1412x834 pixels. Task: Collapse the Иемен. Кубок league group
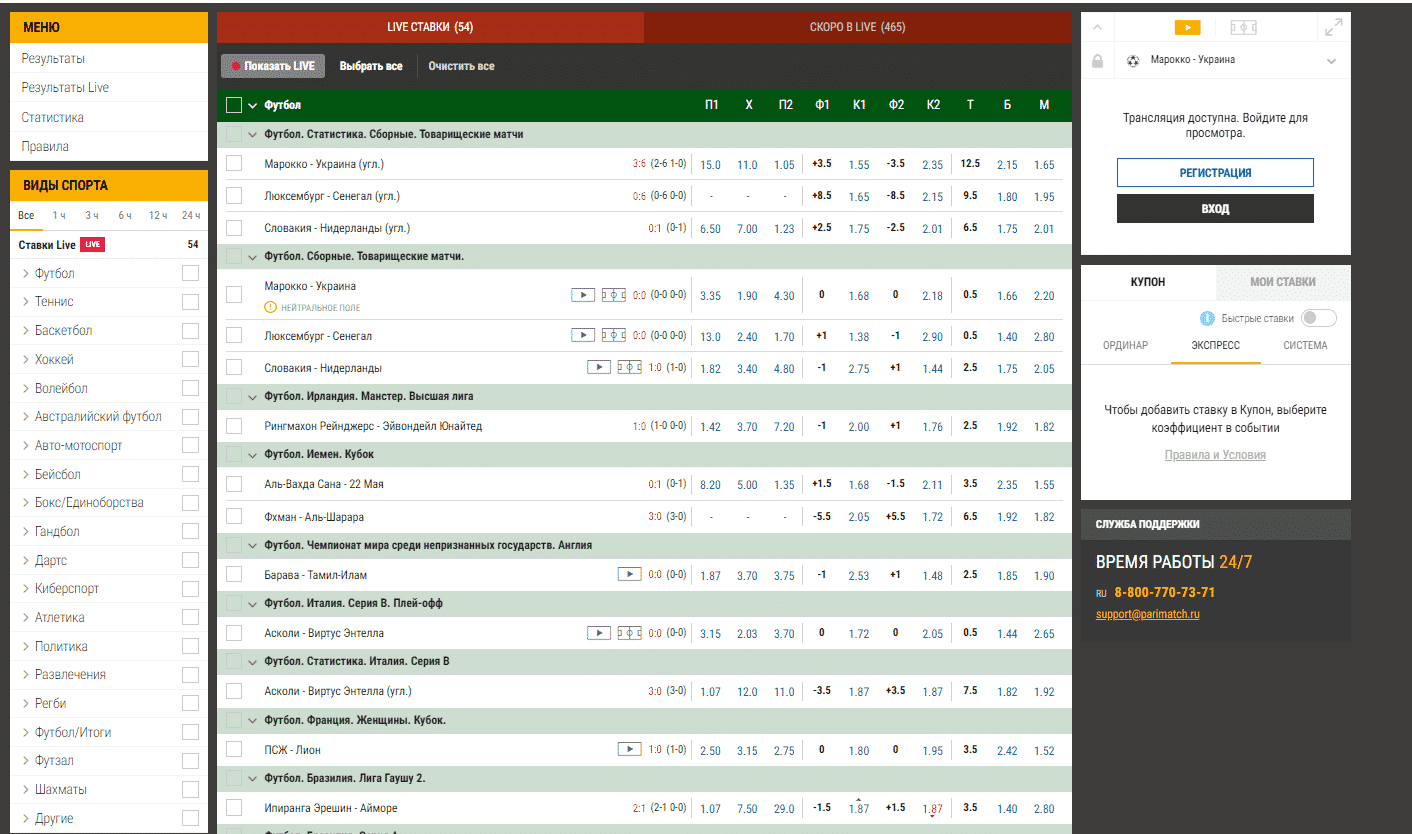(253, 455)
